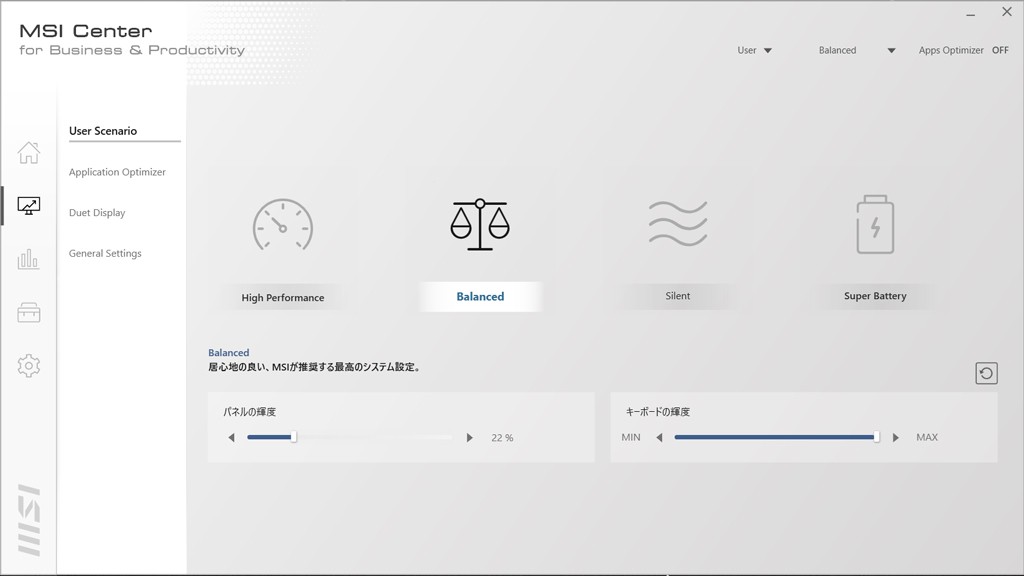
Task: Increase keyboard brightness with right arrow
Action: pos(896,438)
